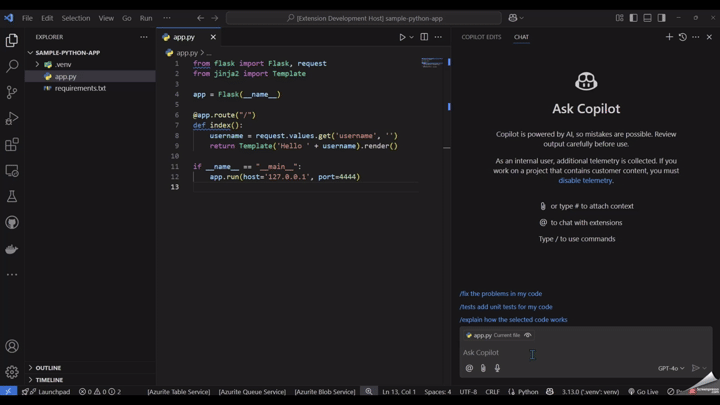Send the Copilot chat message
Viewport: 720px width, 405px height.
click(x=696, y=368)
